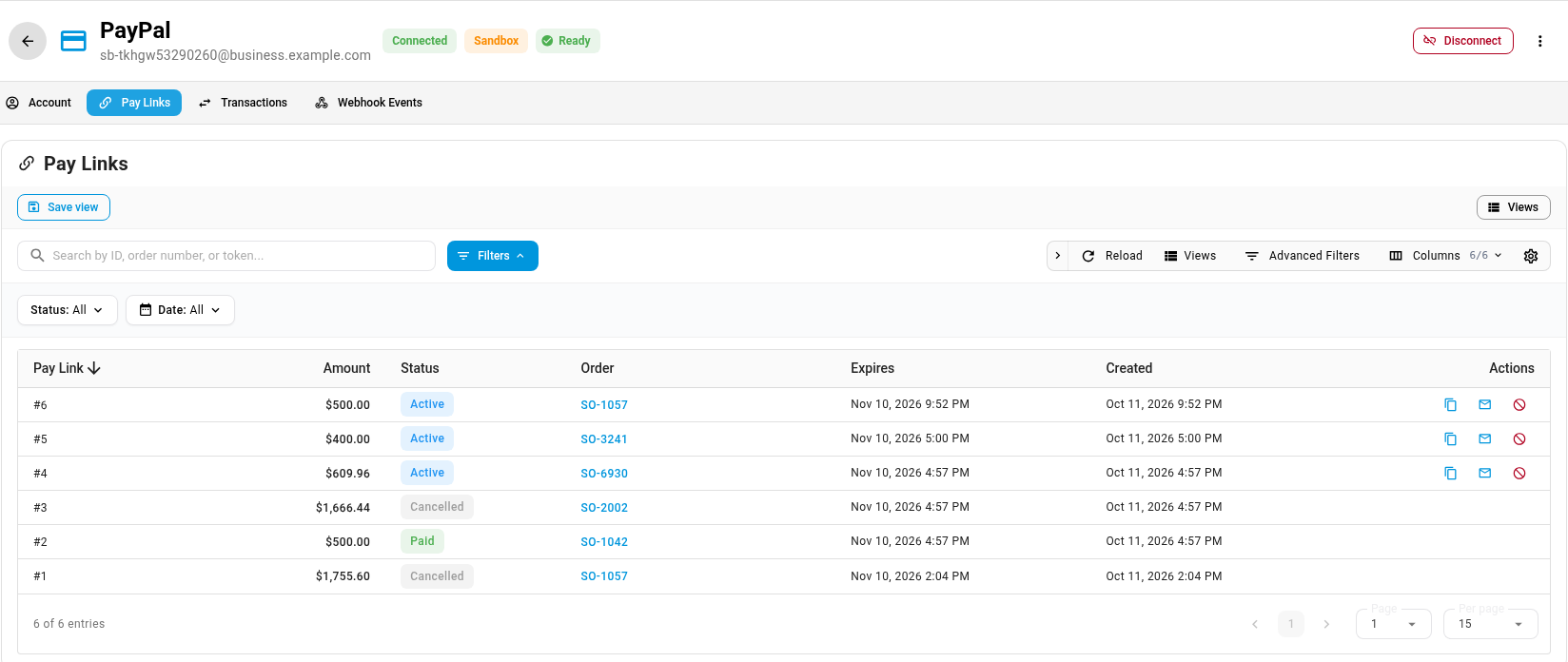The width and height of the screenshot is (1568, 662).
Task: Click the Sandbox badge
Action: pyautogui.click(x=496, y=41)
